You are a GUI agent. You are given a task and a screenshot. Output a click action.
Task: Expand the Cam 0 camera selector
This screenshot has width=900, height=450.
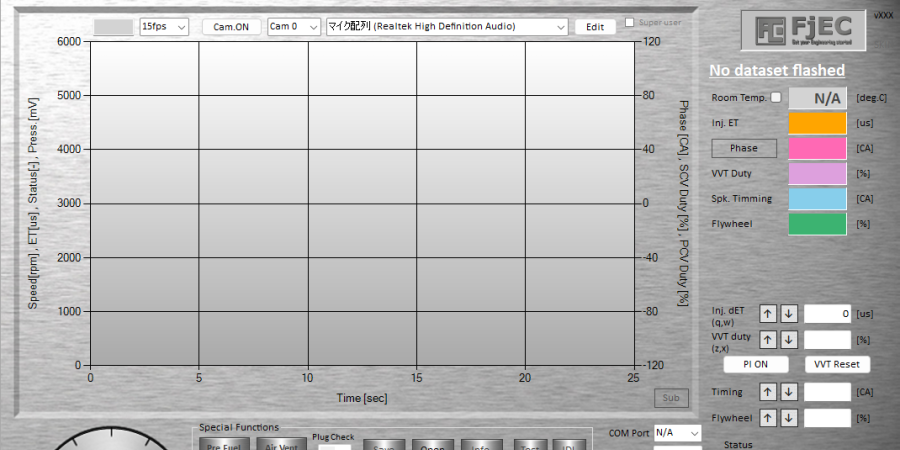click(x=294, y=27)
